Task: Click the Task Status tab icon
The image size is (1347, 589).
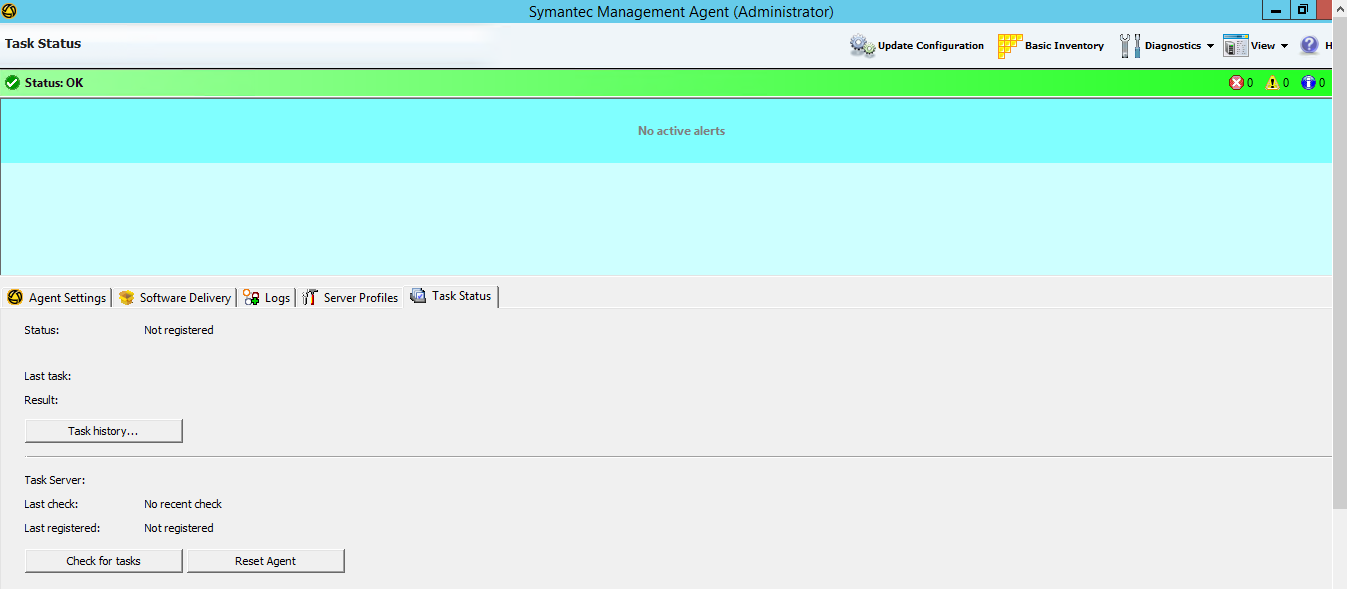Action: pos(419,296)
